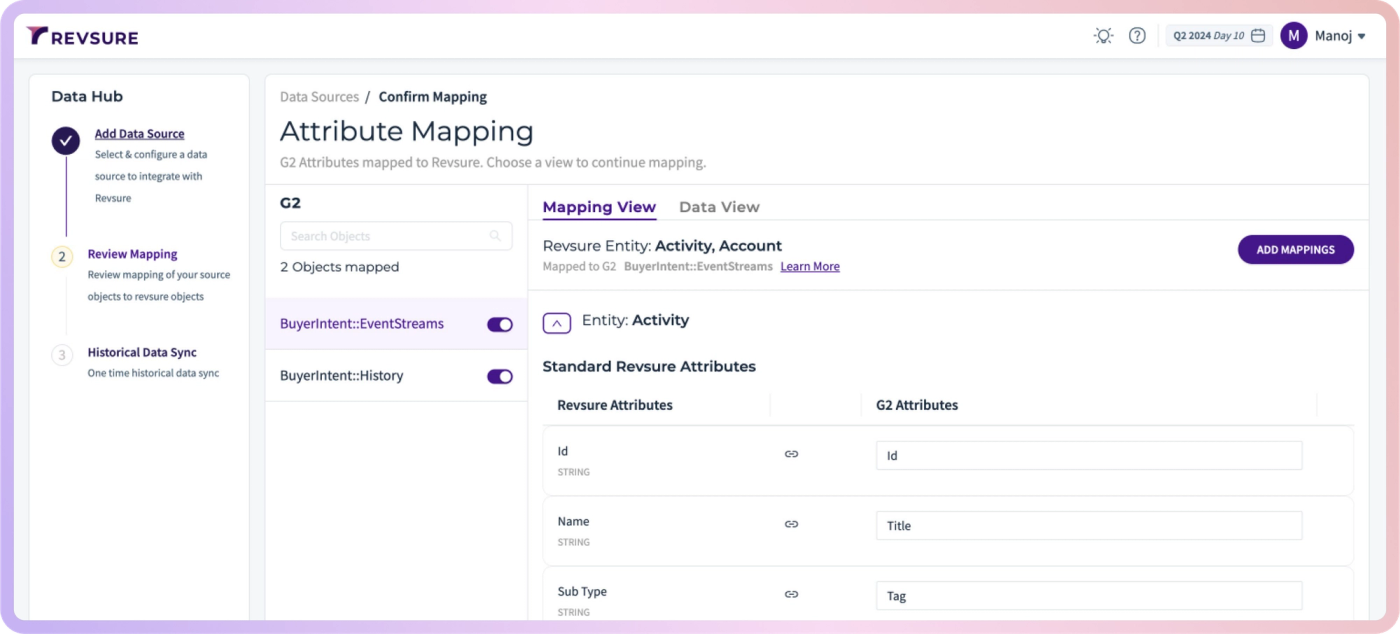Click step 3 circle in Data Hub
The width and height of the screenshot is (1400, 634).
[62, 355]
